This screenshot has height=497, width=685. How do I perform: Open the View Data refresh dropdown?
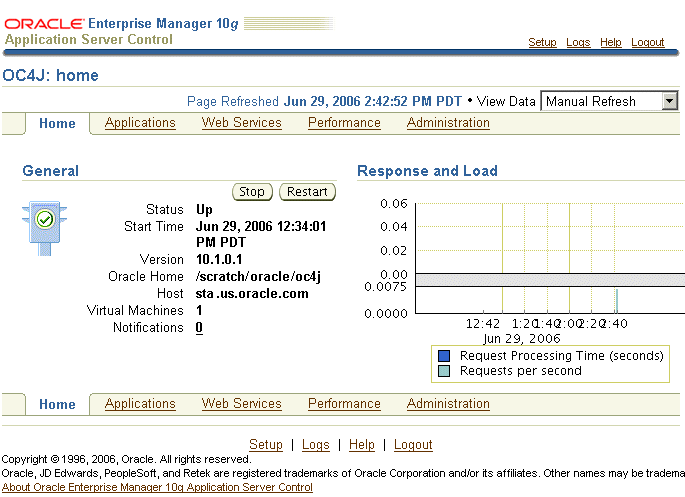point(609,101)
